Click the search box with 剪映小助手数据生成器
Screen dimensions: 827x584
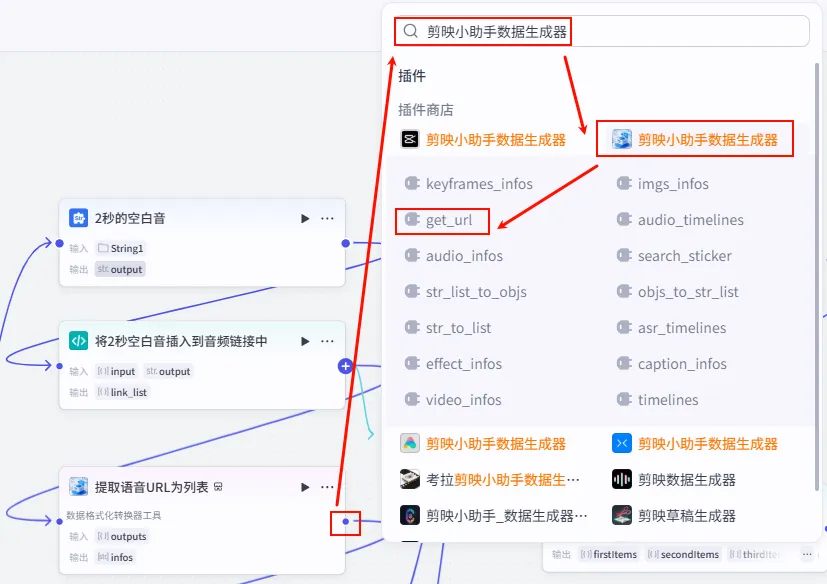602,31
